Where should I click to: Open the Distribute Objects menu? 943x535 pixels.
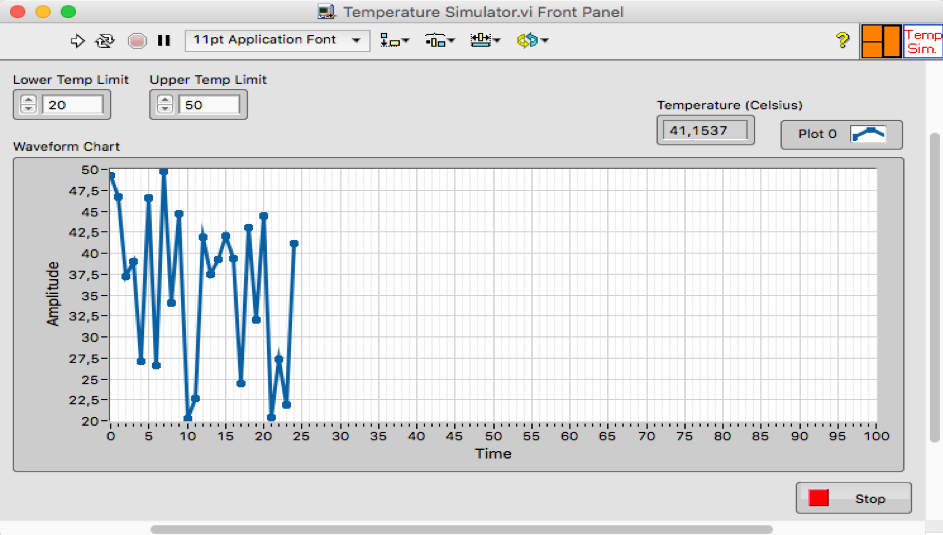tap(440, 40)
